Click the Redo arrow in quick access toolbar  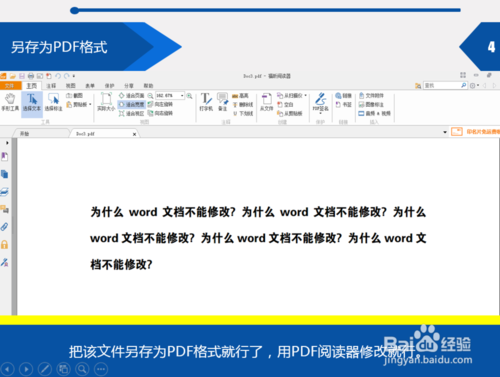coord(67,76)
